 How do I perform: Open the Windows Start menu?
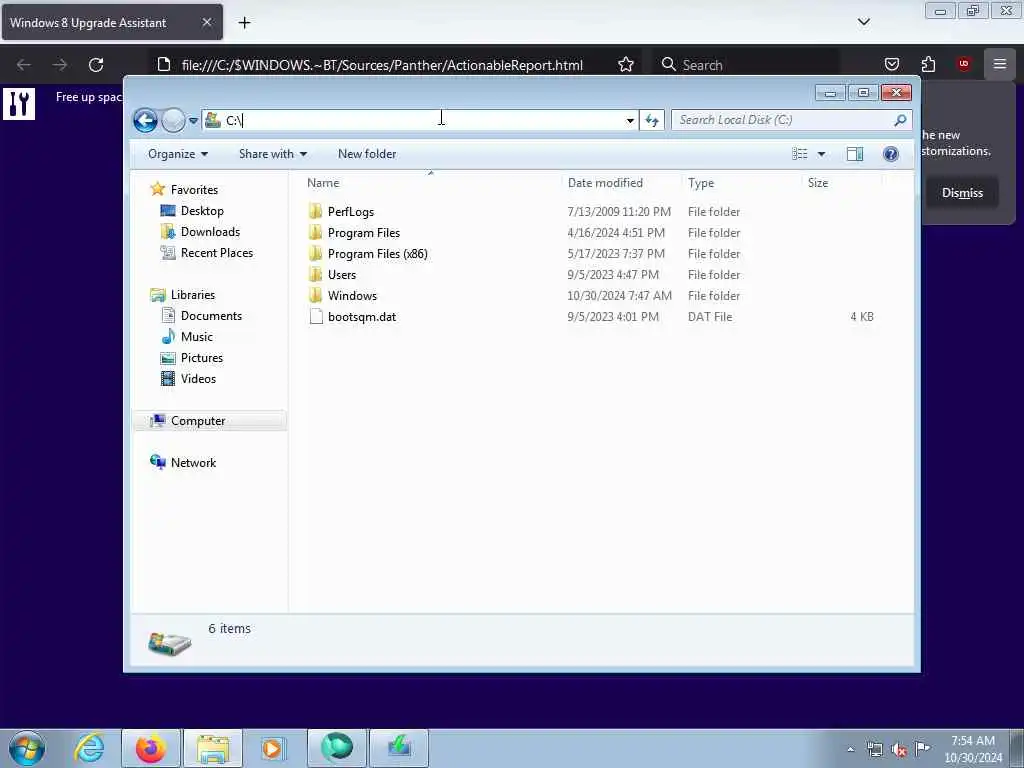coord(26,748)
